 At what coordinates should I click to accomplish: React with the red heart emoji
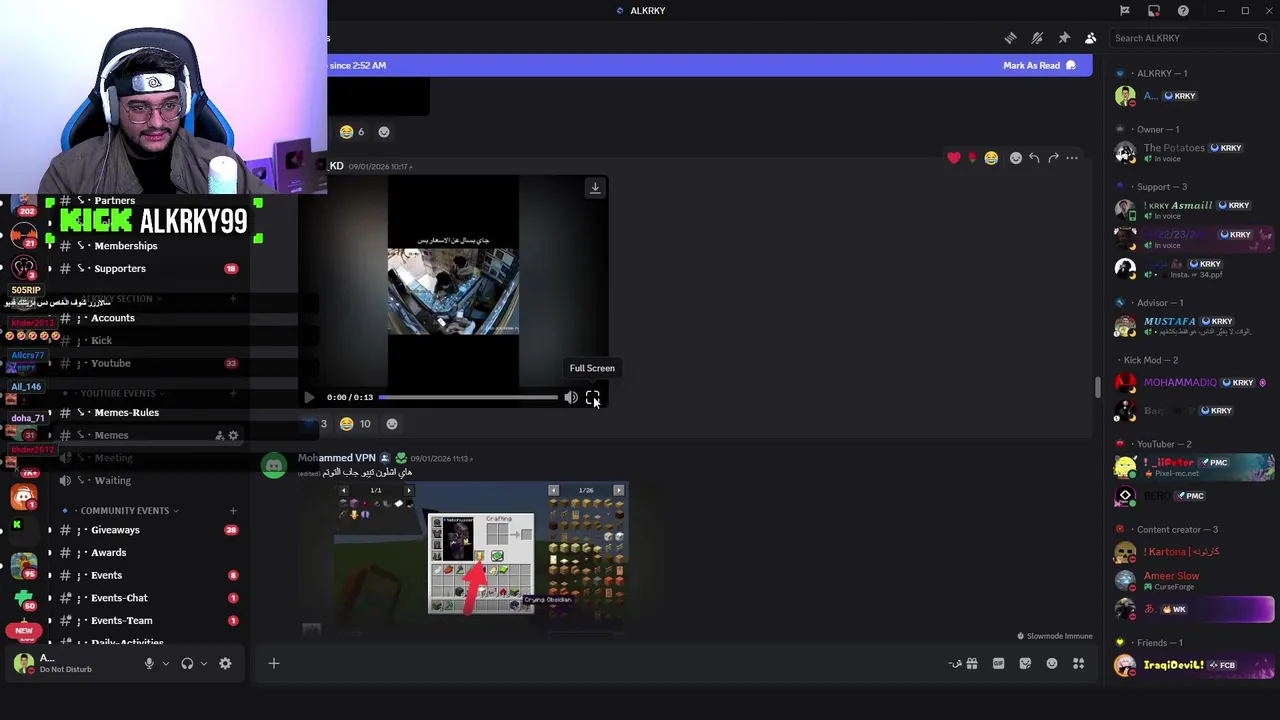click(954, 158)
